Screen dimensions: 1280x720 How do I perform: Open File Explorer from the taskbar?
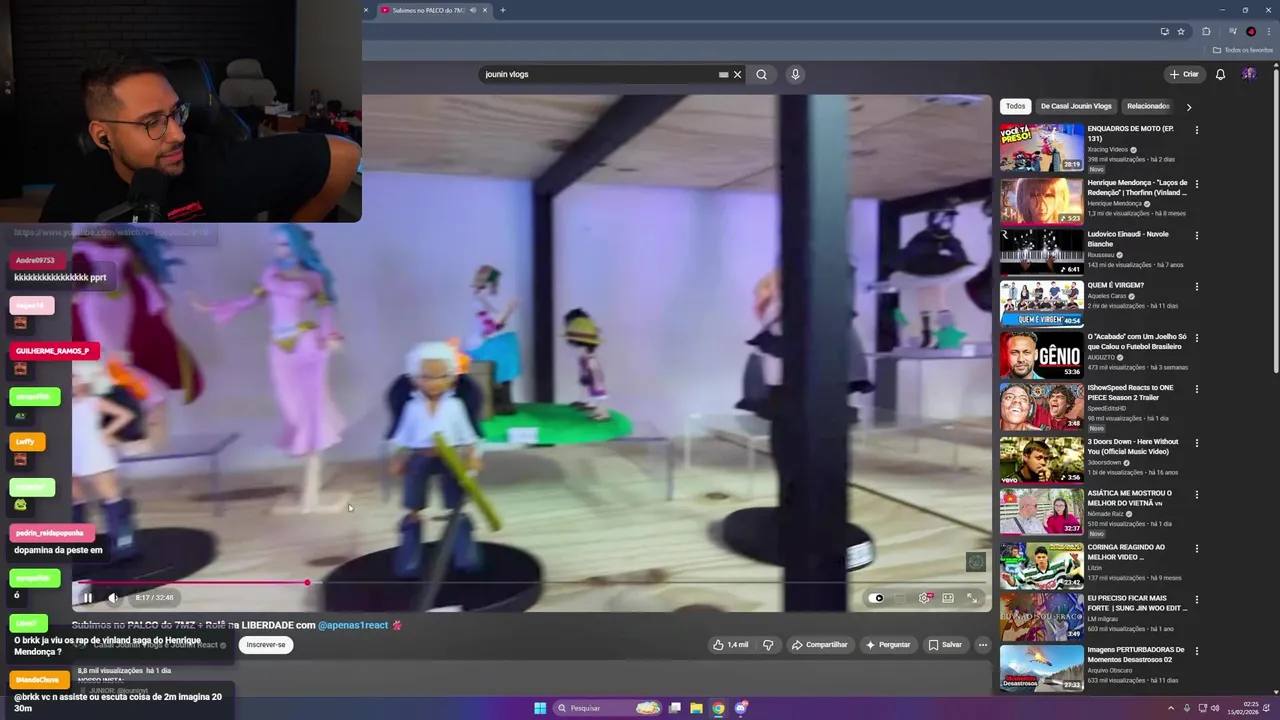[696, 708]
